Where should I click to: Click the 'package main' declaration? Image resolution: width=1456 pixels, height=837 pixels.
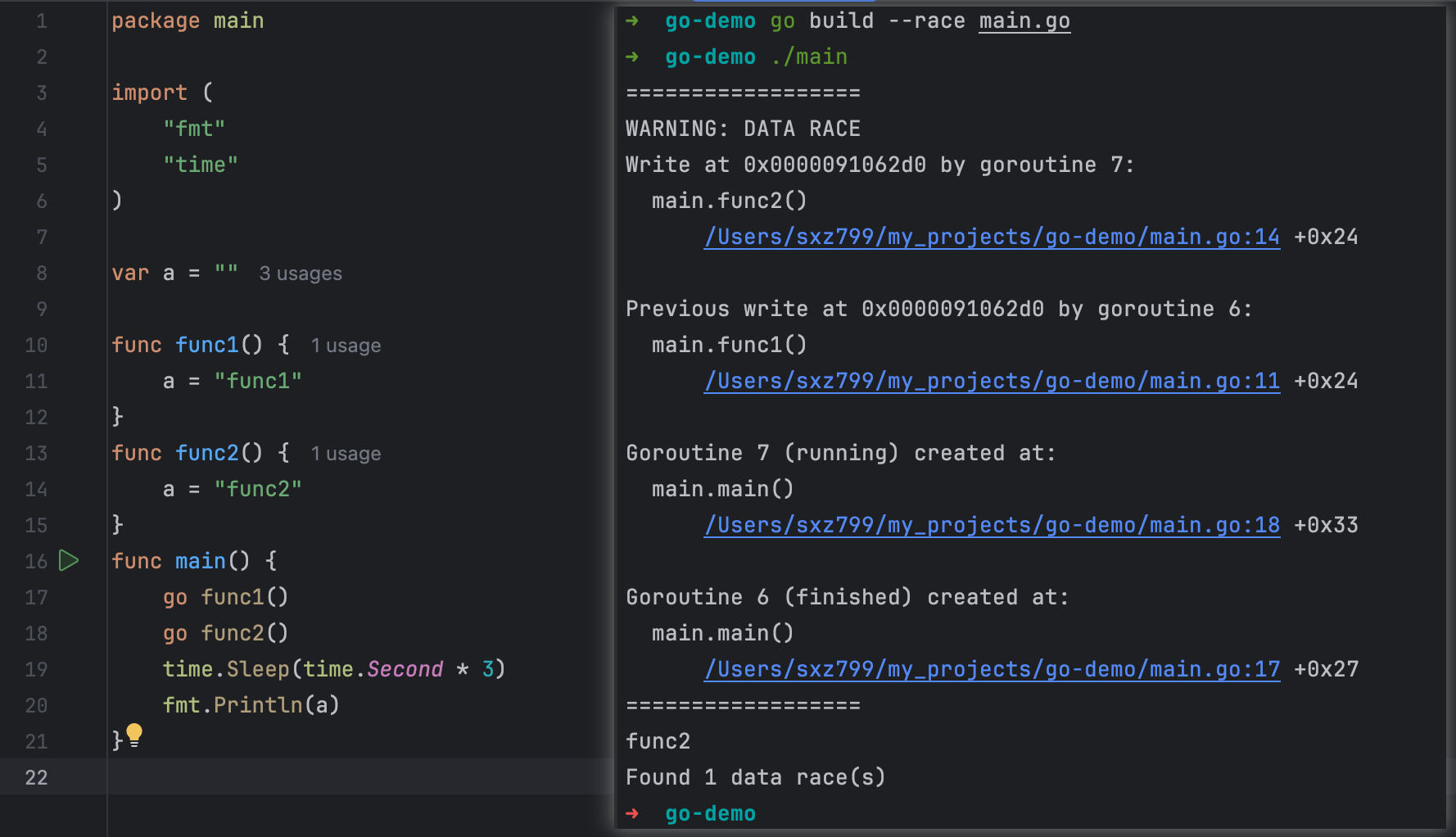point(188,21)
